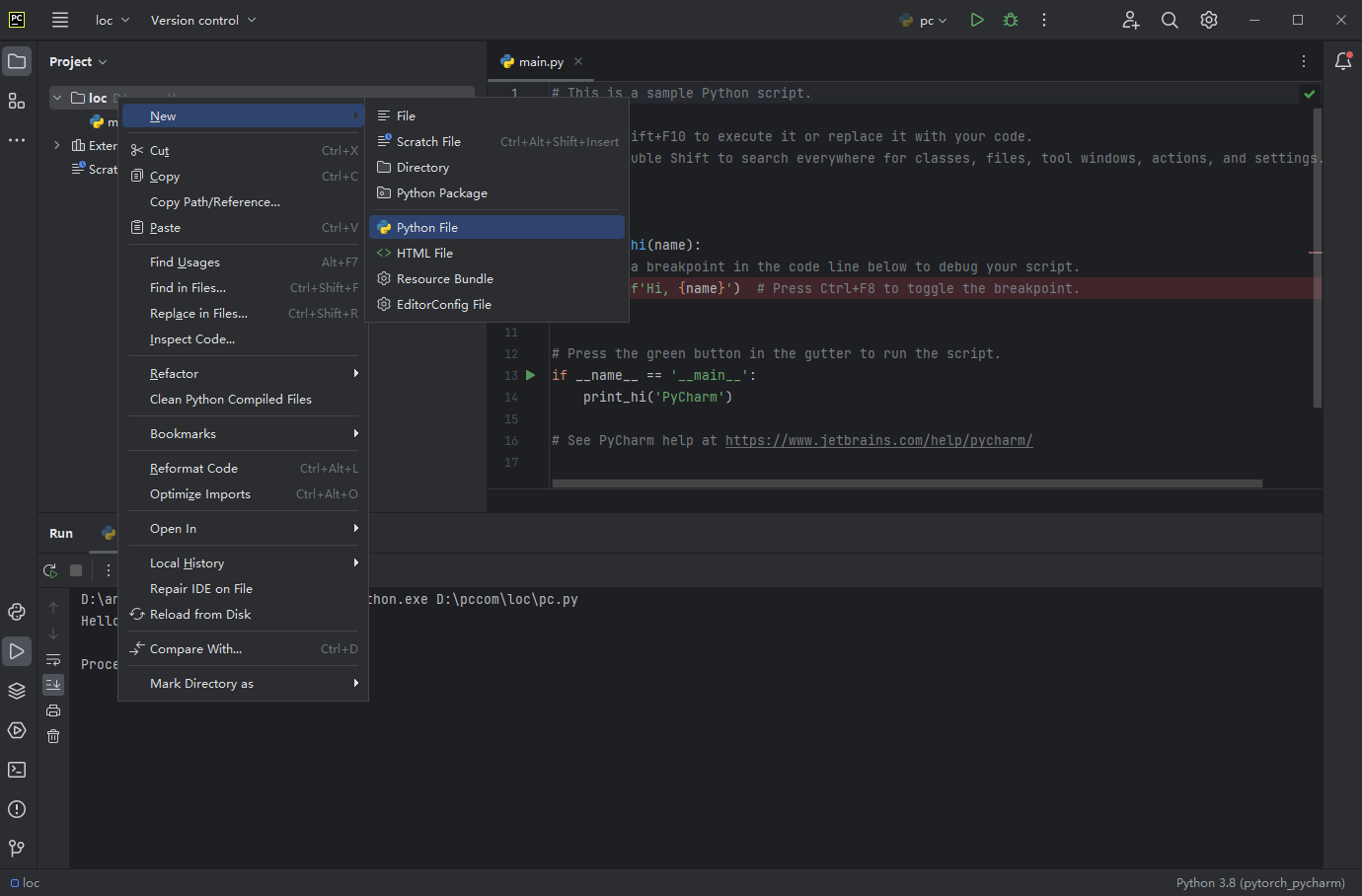Open loc project dropdown
The width and height of the screenshot is (1362, 896).
(x=113, y=20)
